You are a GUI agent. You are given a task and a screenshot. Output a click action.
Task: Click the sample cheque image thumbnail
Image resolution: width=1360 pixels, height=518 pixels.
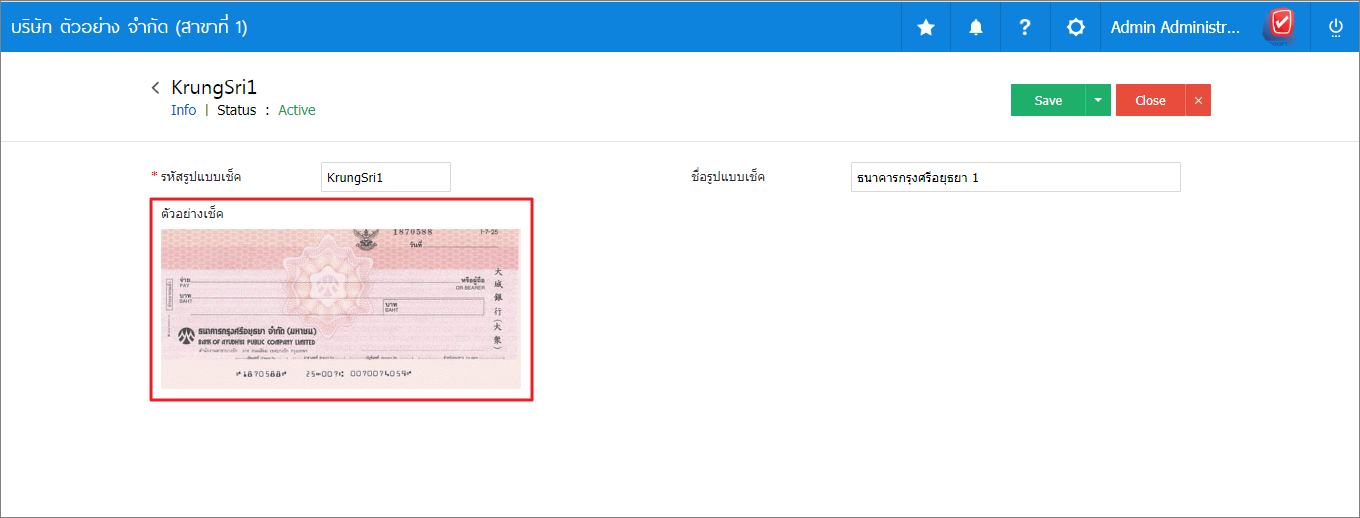(x=341, y=309)
